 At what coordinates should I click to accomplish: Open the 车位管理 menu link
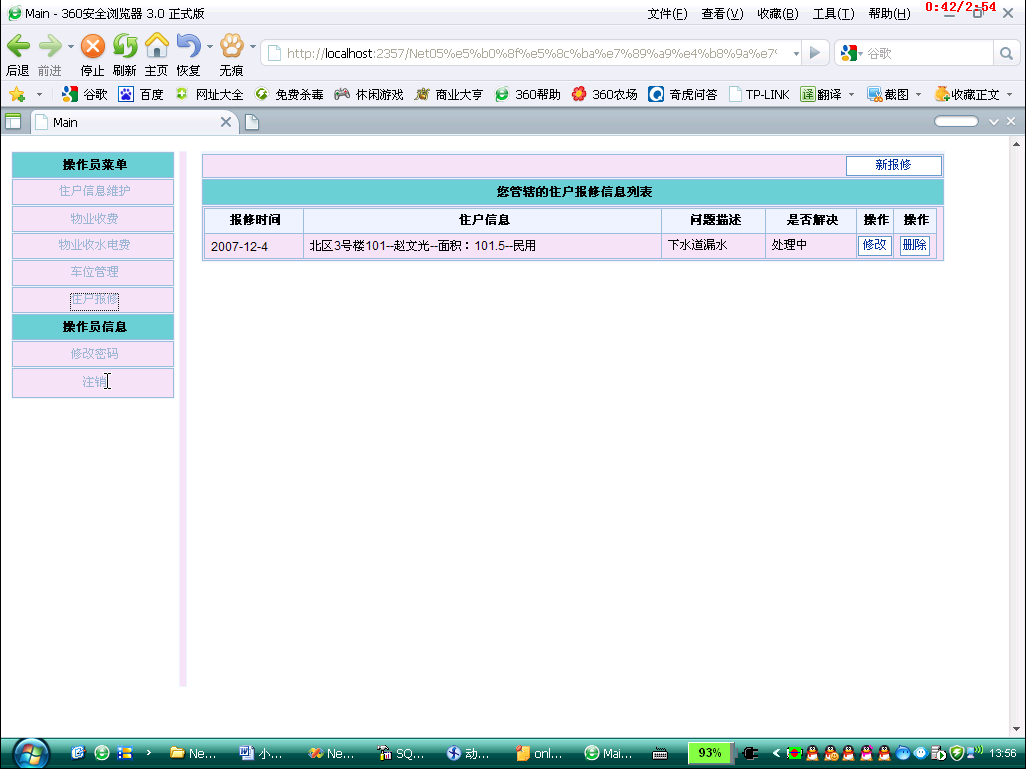click(94, 272)
